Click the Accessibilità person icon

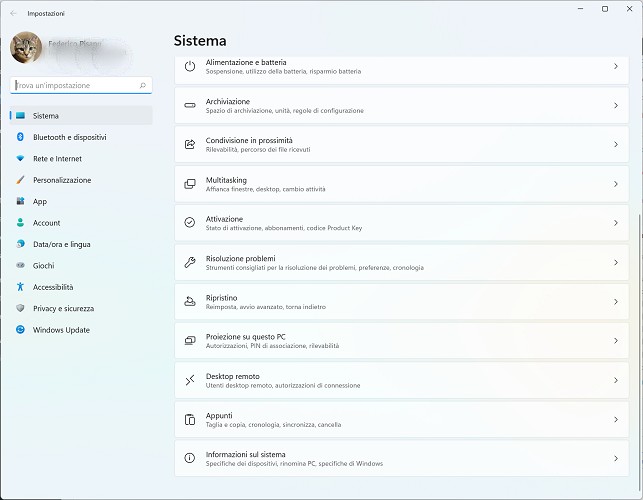(x=19, y=287)
